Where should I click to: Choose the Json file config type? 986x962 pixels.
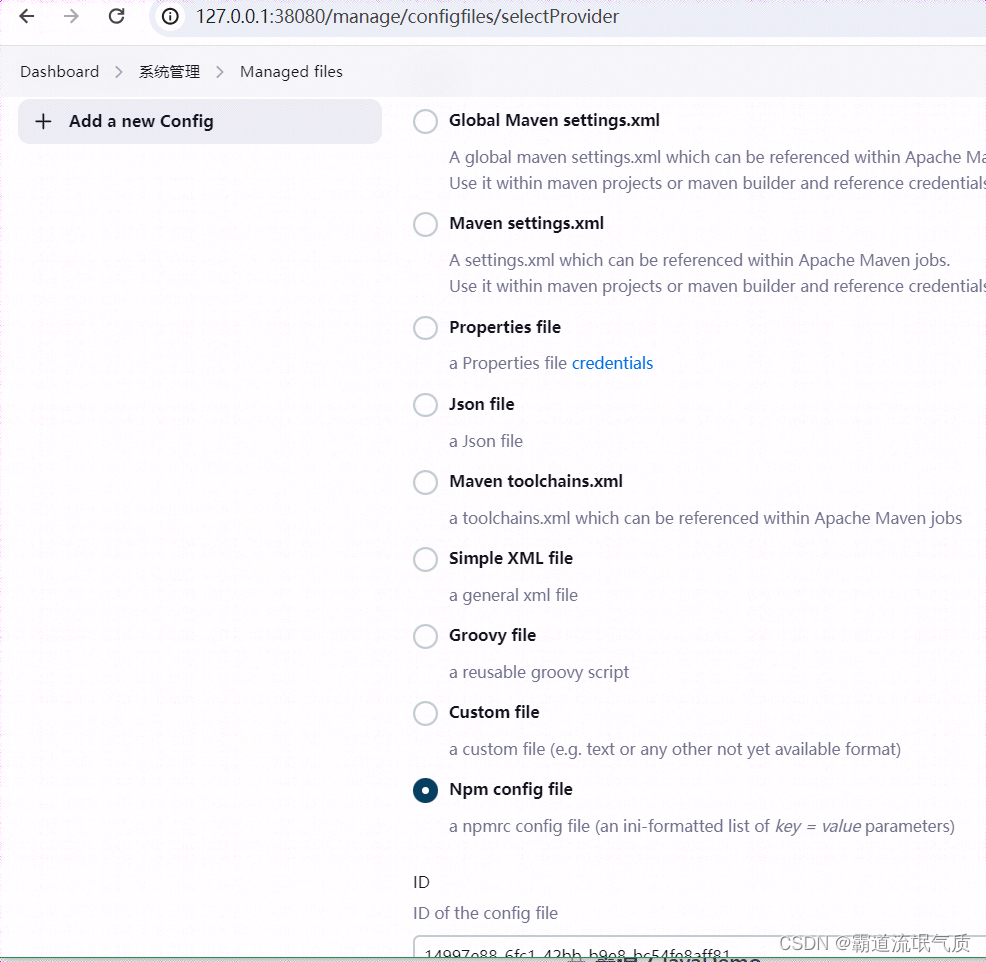click(425, 405)
